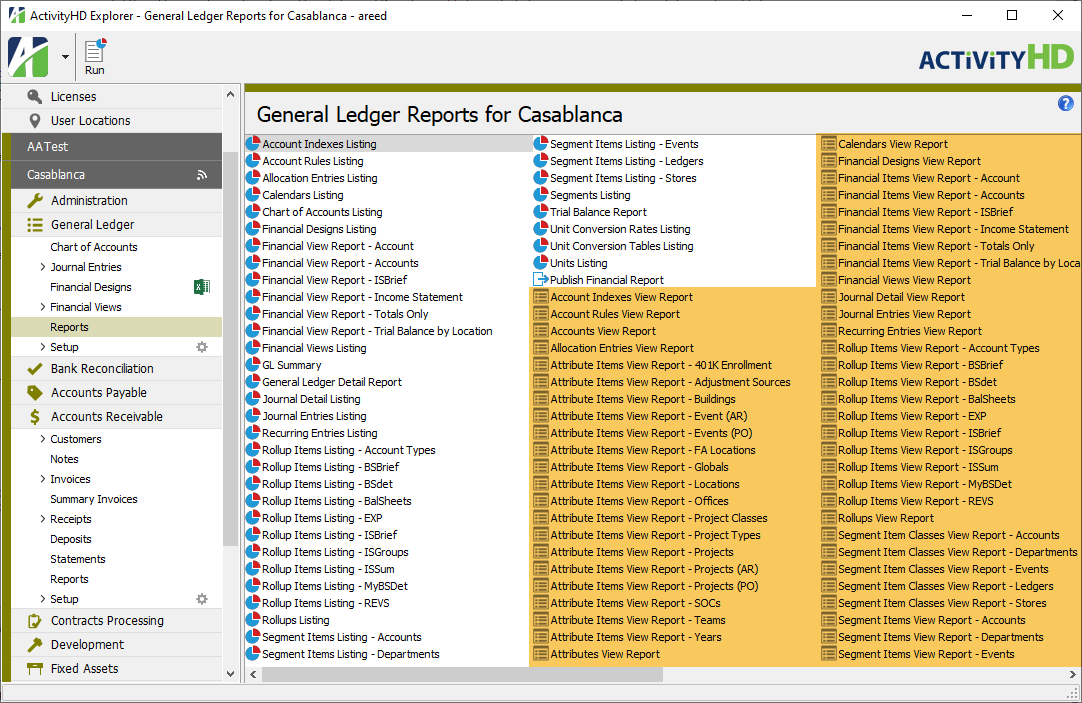Screen dimensions: 1082x703
Task: Click the Fixed Assets icon
Action: coord(35,669)
